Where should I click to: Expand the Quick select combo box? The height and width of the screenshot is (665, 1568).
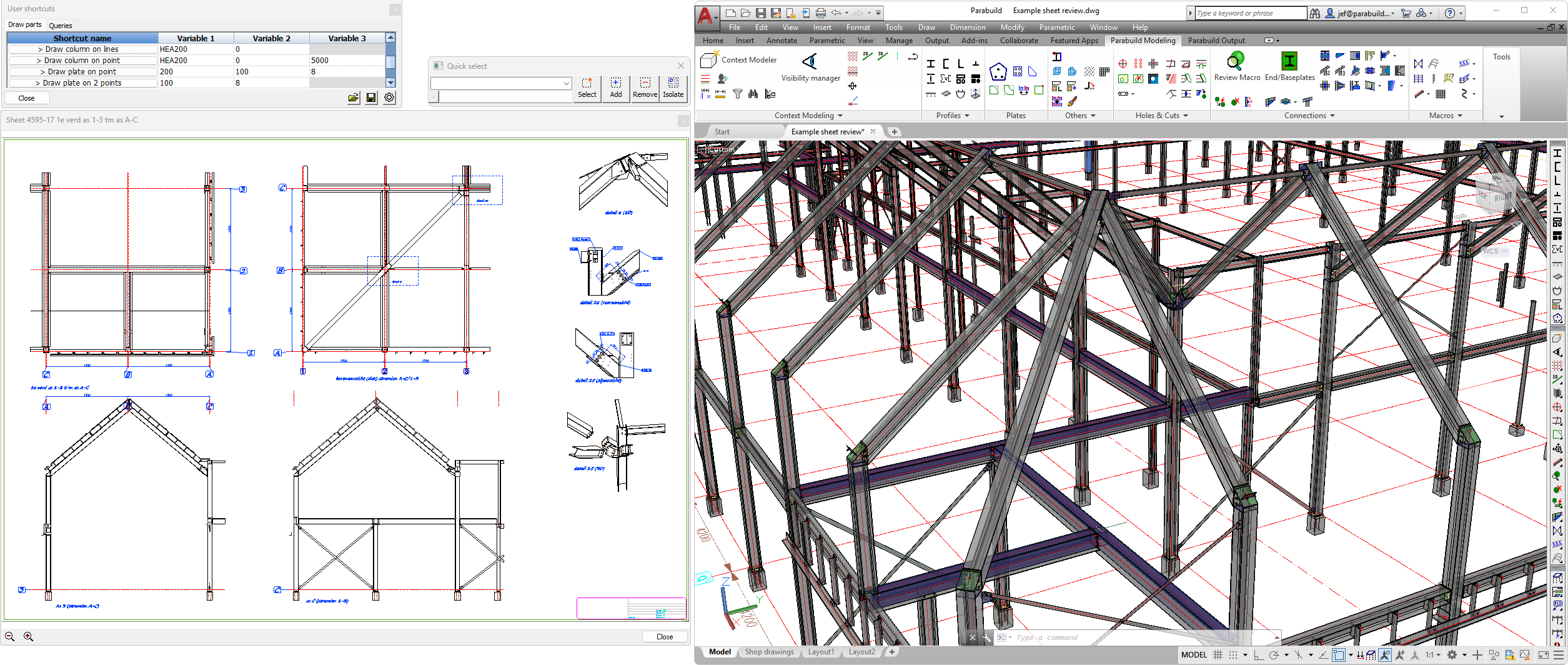pos(566,83)
